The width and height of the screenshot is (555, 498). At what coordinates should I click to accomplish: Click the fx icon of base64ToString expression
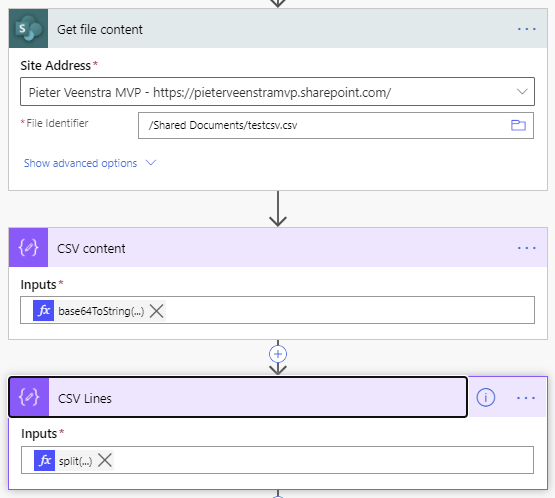44,311
